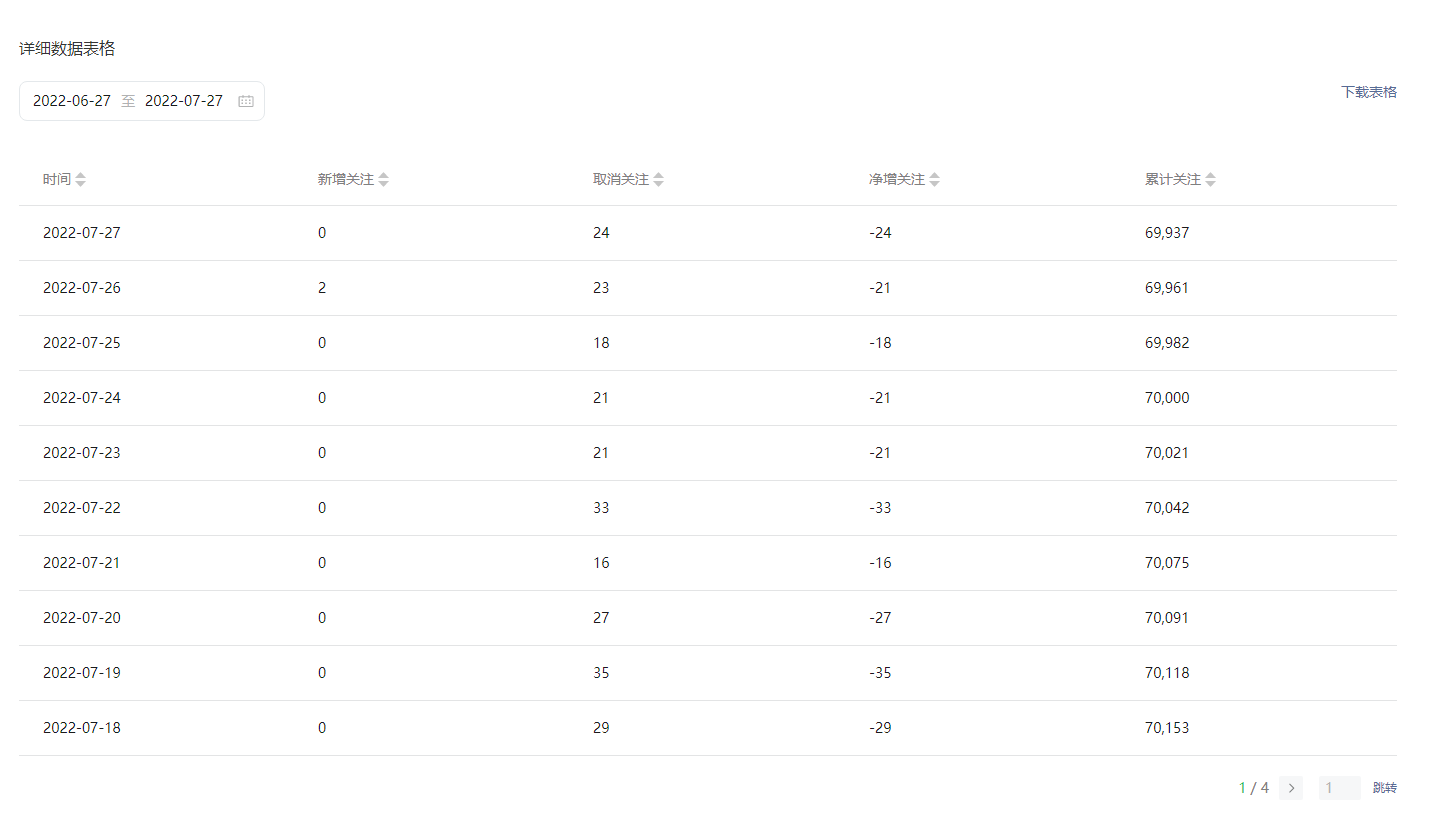1434x832 pixels.
Task: Click the 累计关注 column header label
Action: (1173, 180)
